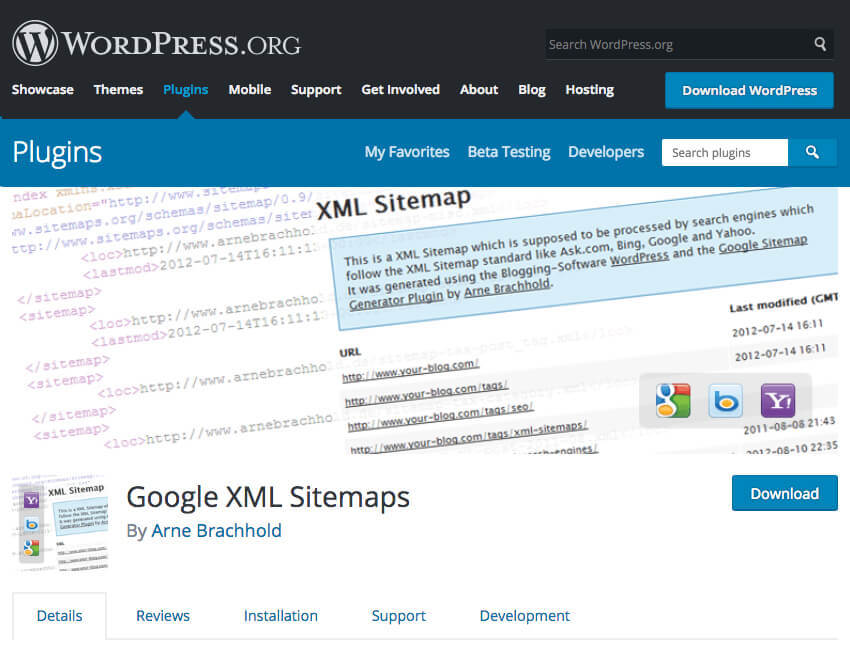Click the XML Sitemap banner heading

coord(394,204)
